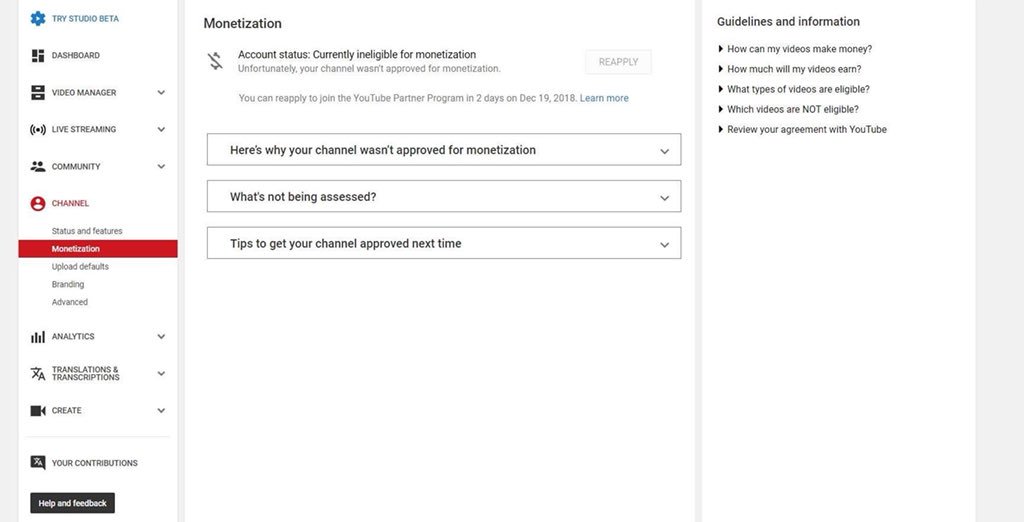Click the Analytics label

73,336
